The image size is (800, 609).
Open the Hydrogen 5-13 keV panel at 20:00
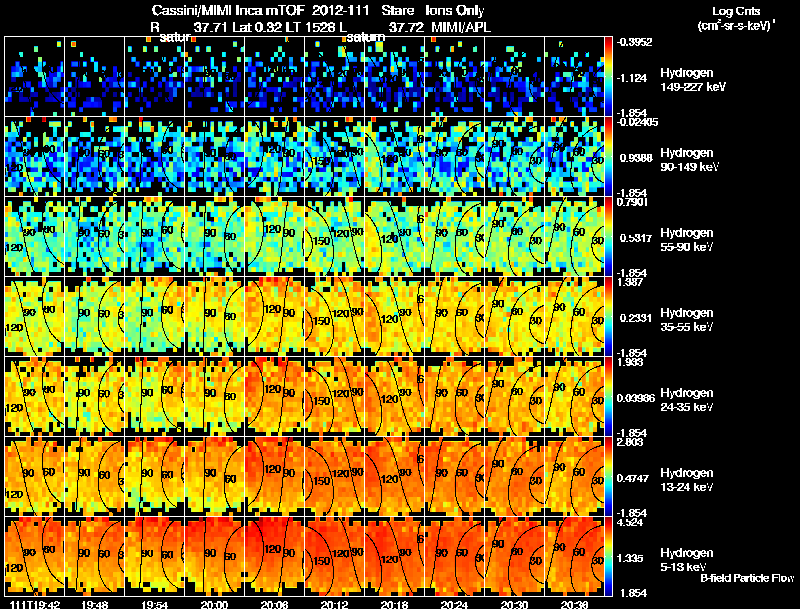click(x=214, y=556)
